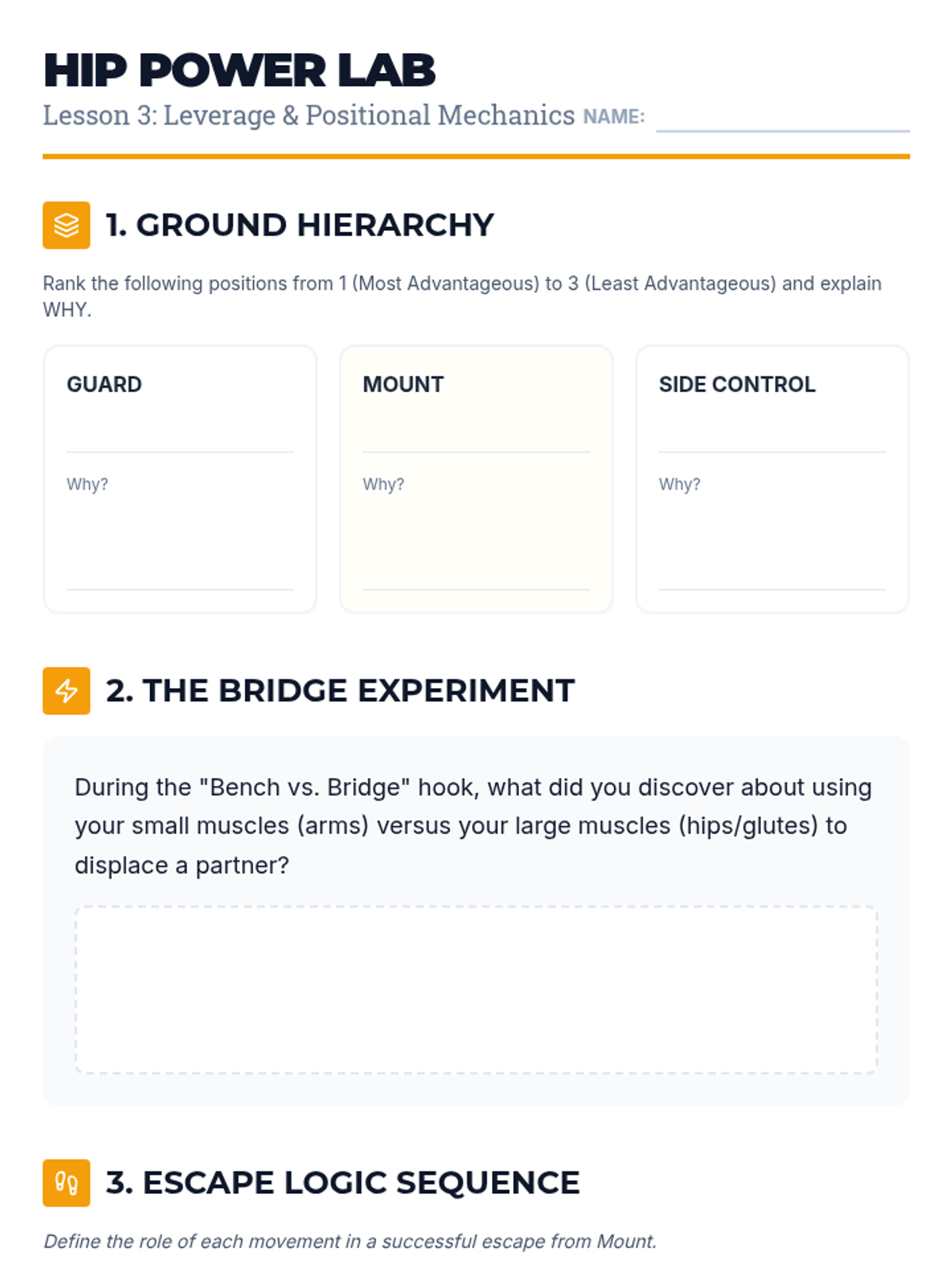Click the lightning bolt icon beside Bridge Experiment
Screen dimensions: 952x1270
[67, 691]
